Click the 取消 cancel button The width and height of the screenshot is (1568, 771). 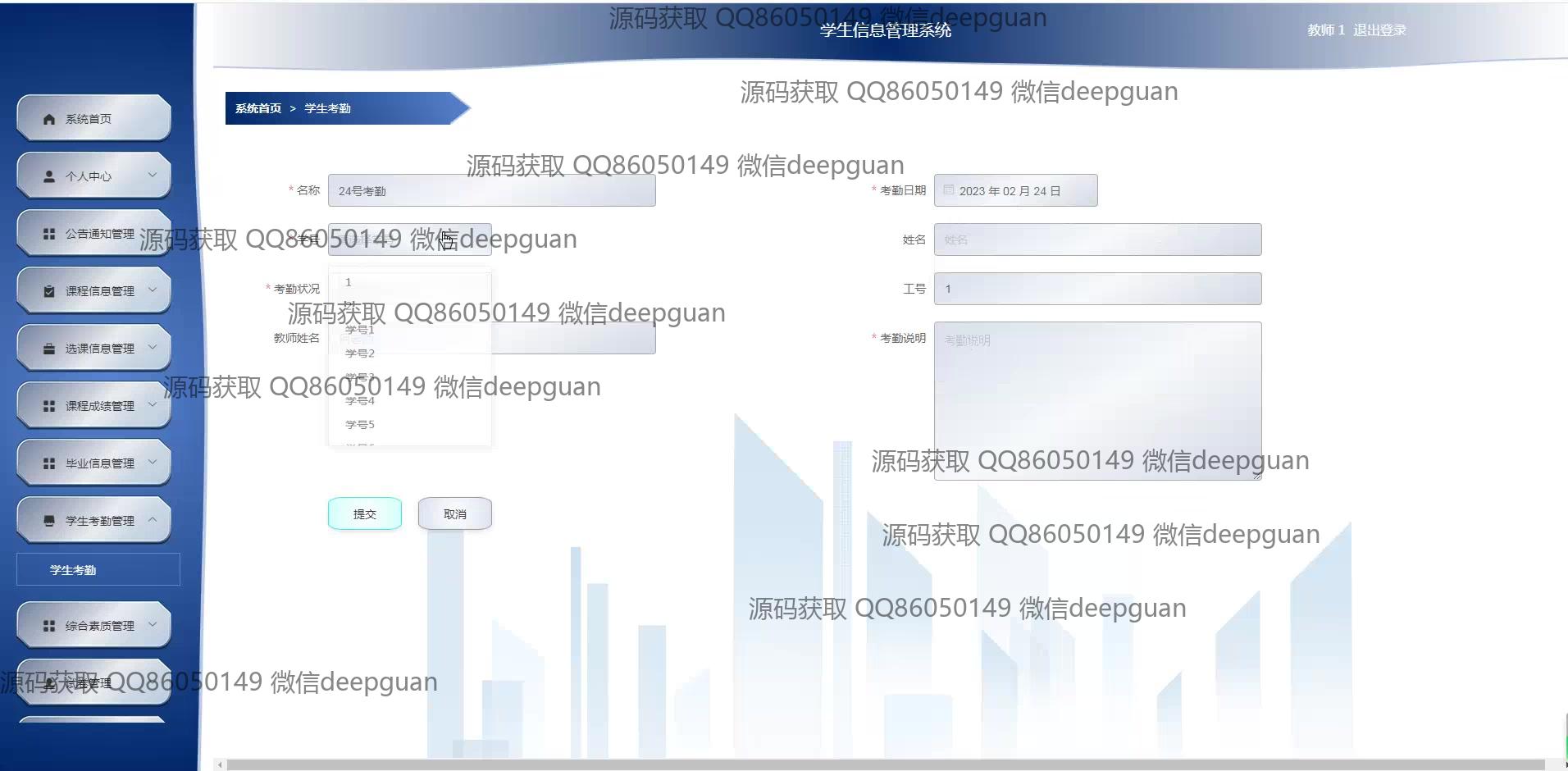[455, 513]
